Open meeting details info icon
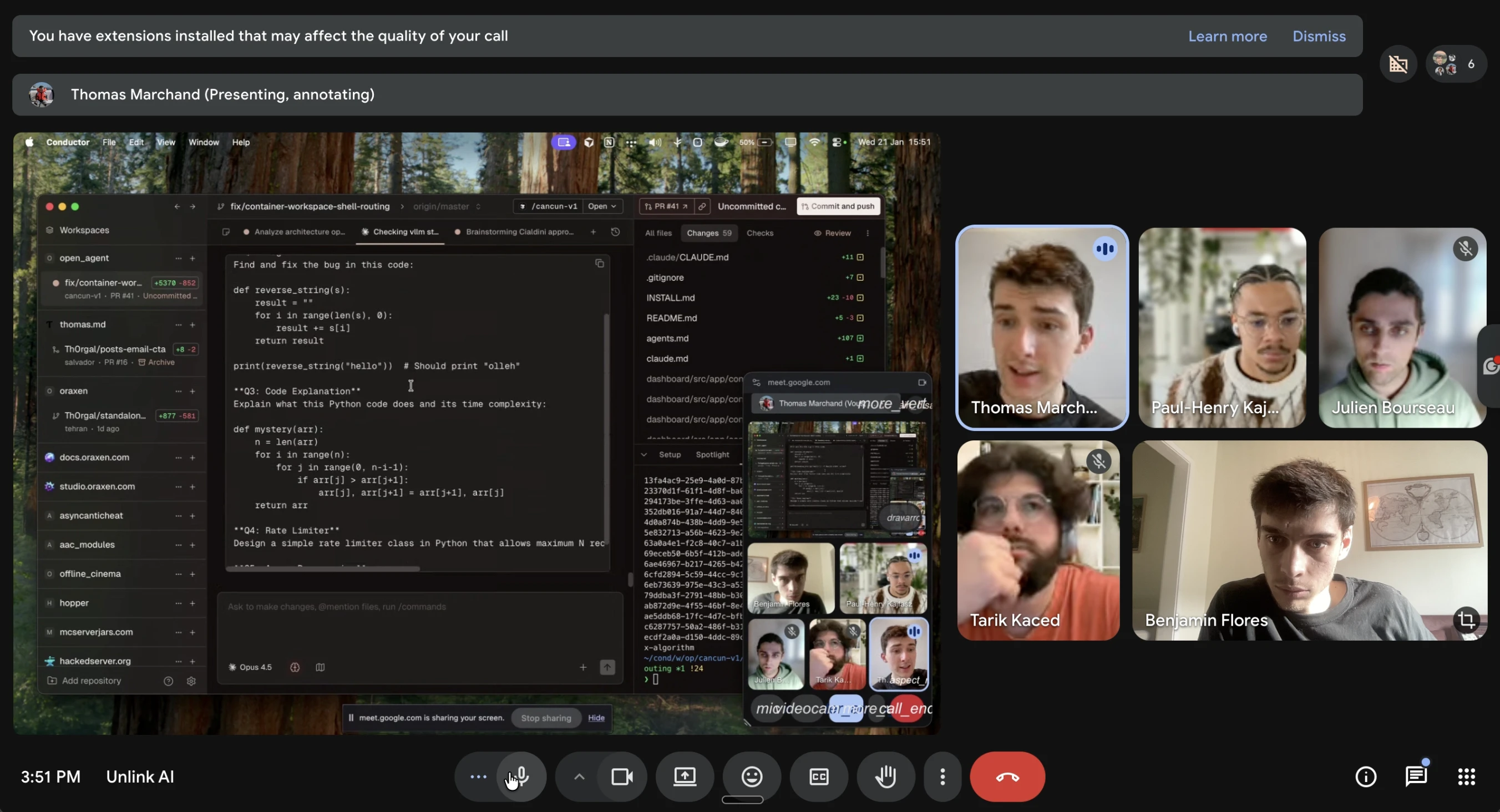 [1366, 777]
